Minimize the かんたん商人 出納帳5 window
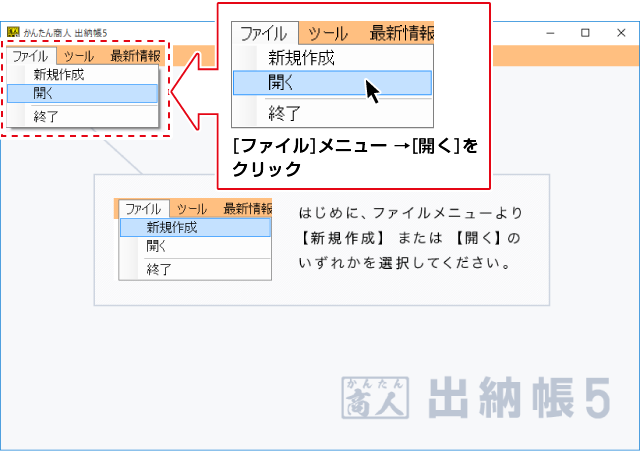 click(550, 33)
